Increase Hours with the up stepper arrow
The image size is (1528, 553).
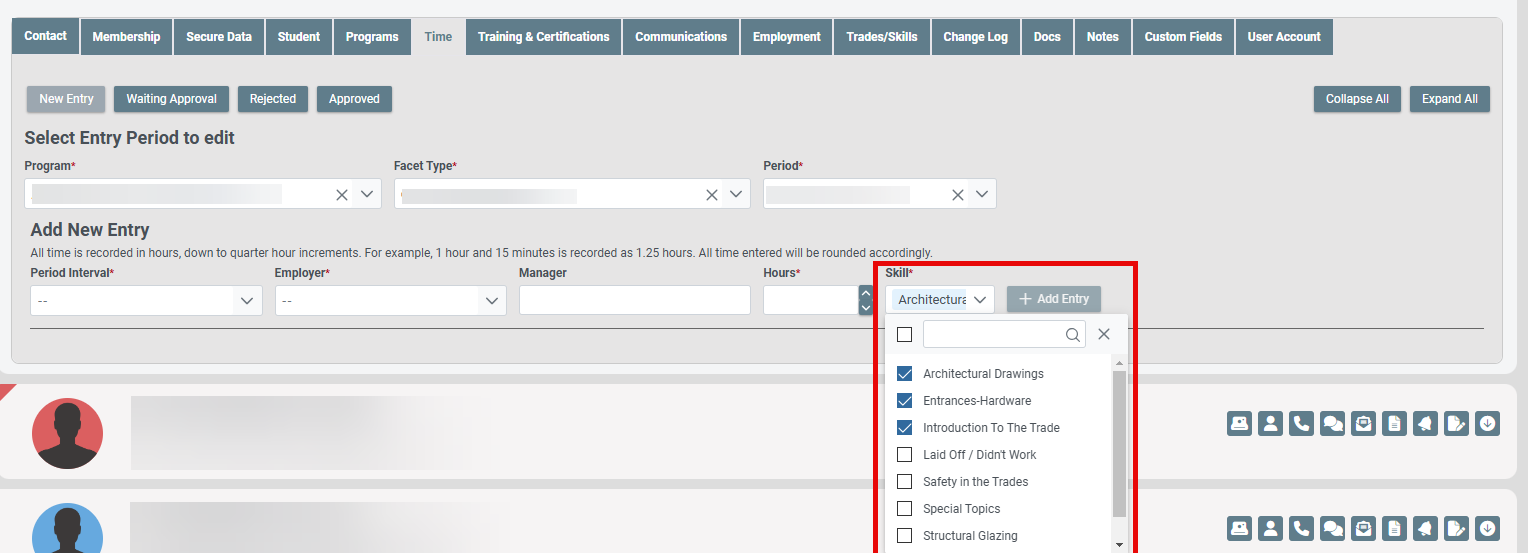(x=866, y=294)
